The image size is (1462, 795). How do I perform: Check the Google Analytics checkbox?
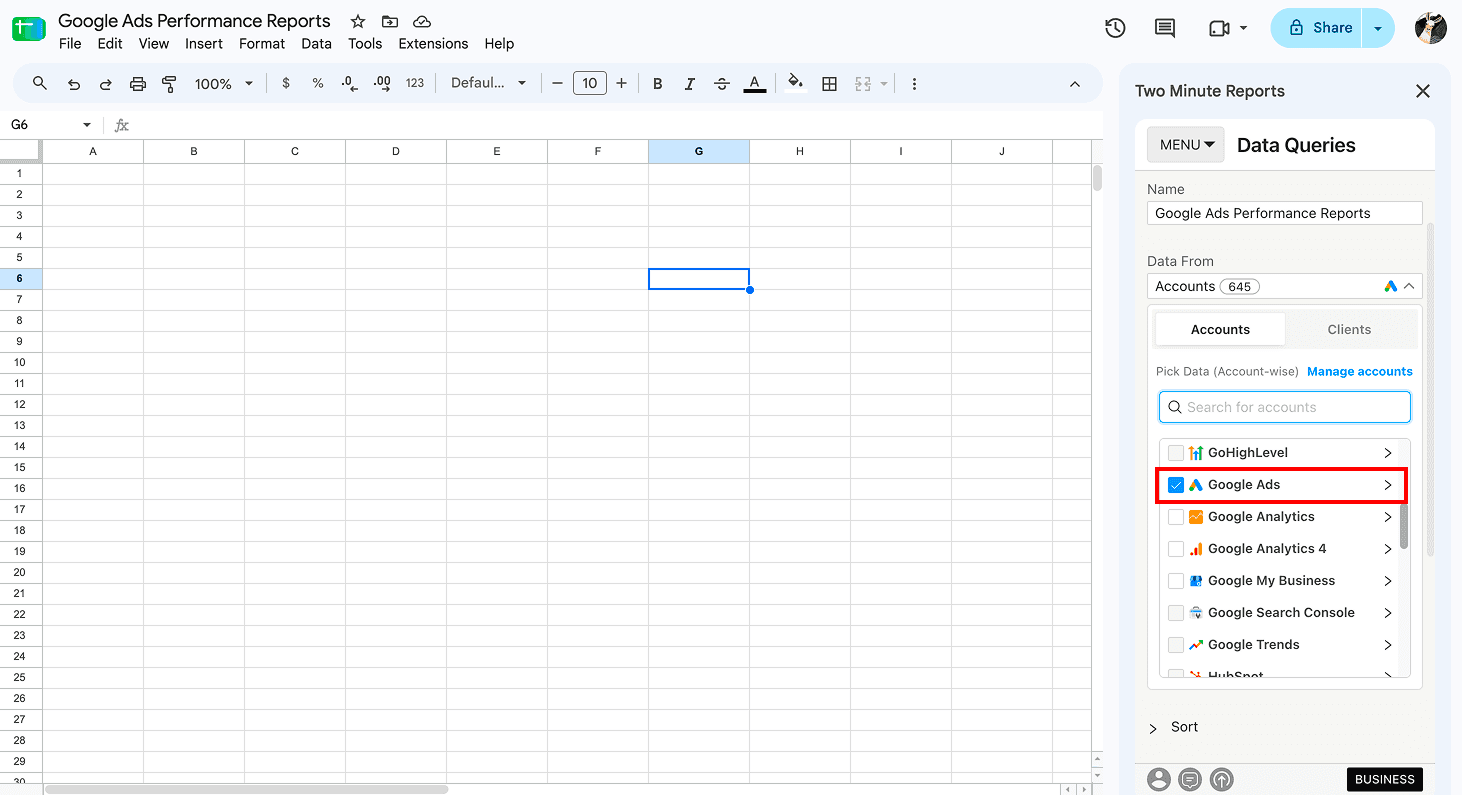(1176, 517)
